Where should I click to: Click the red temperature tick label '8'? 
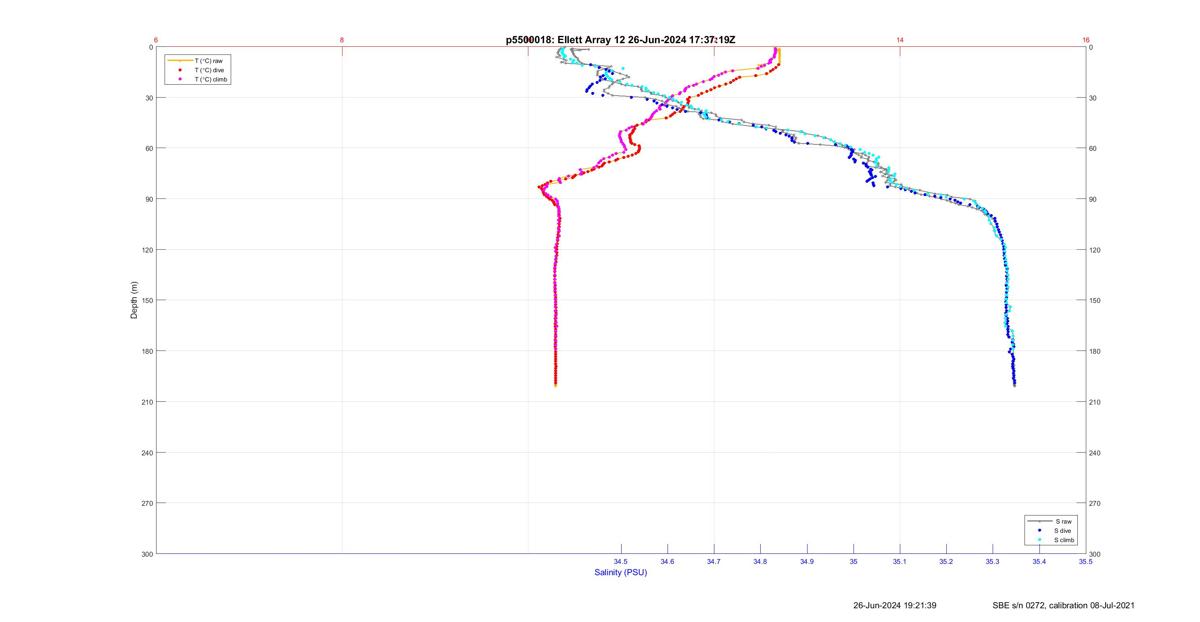point(342,39)
